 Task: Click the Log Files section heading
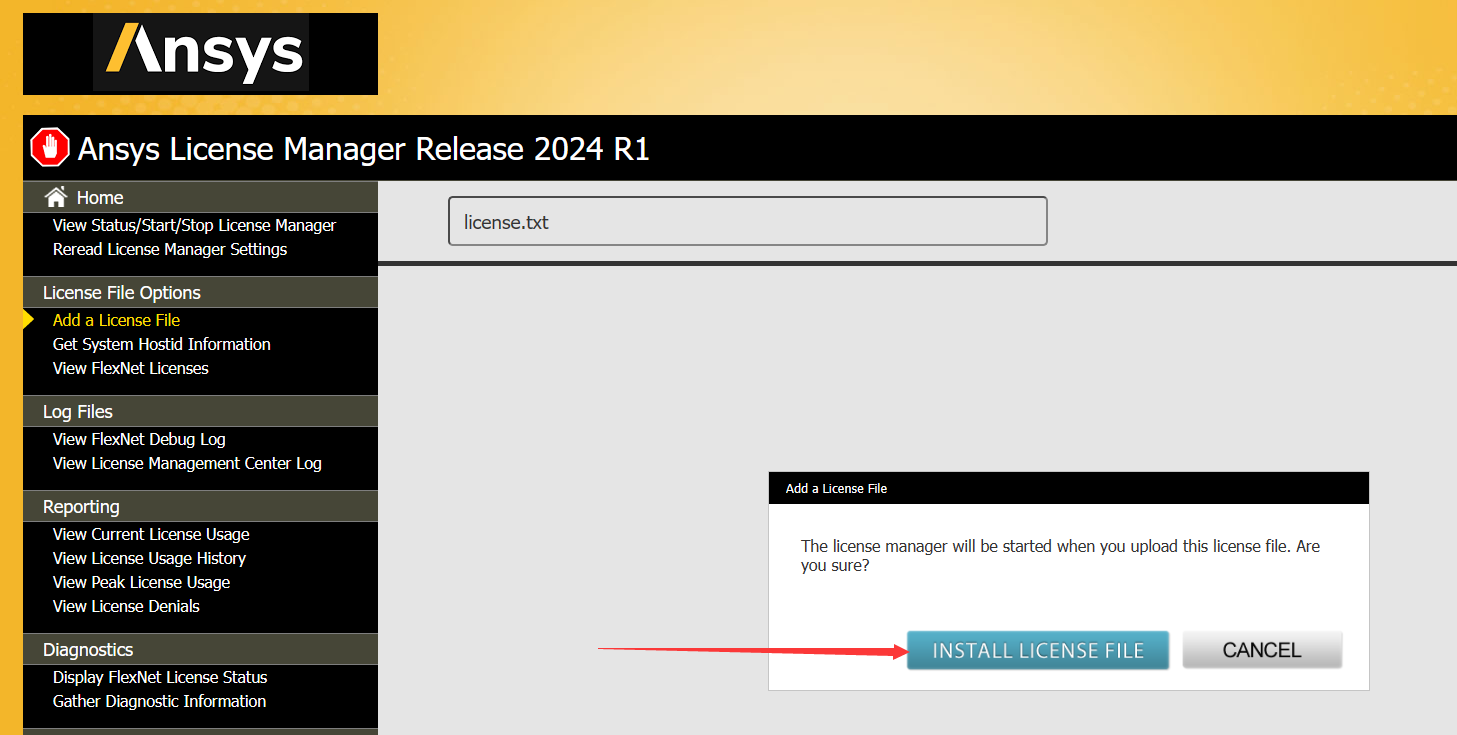point(78,411)
